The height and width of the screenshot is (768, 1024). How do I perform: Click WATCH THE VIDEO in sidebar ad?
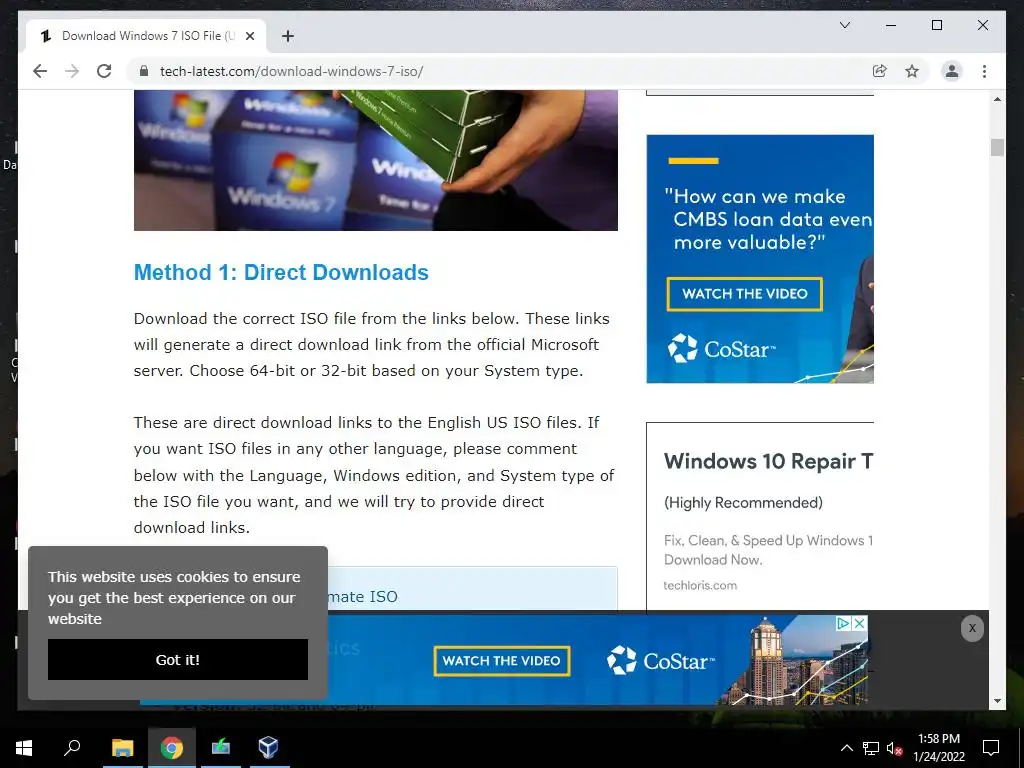744,294
